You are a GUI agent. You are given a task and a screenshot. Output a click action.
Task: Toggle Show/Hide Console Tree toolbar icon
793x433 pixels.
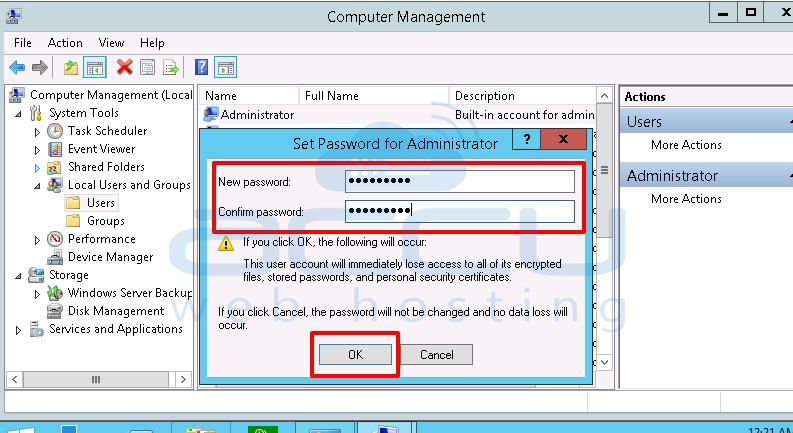(x=95, y=67)
